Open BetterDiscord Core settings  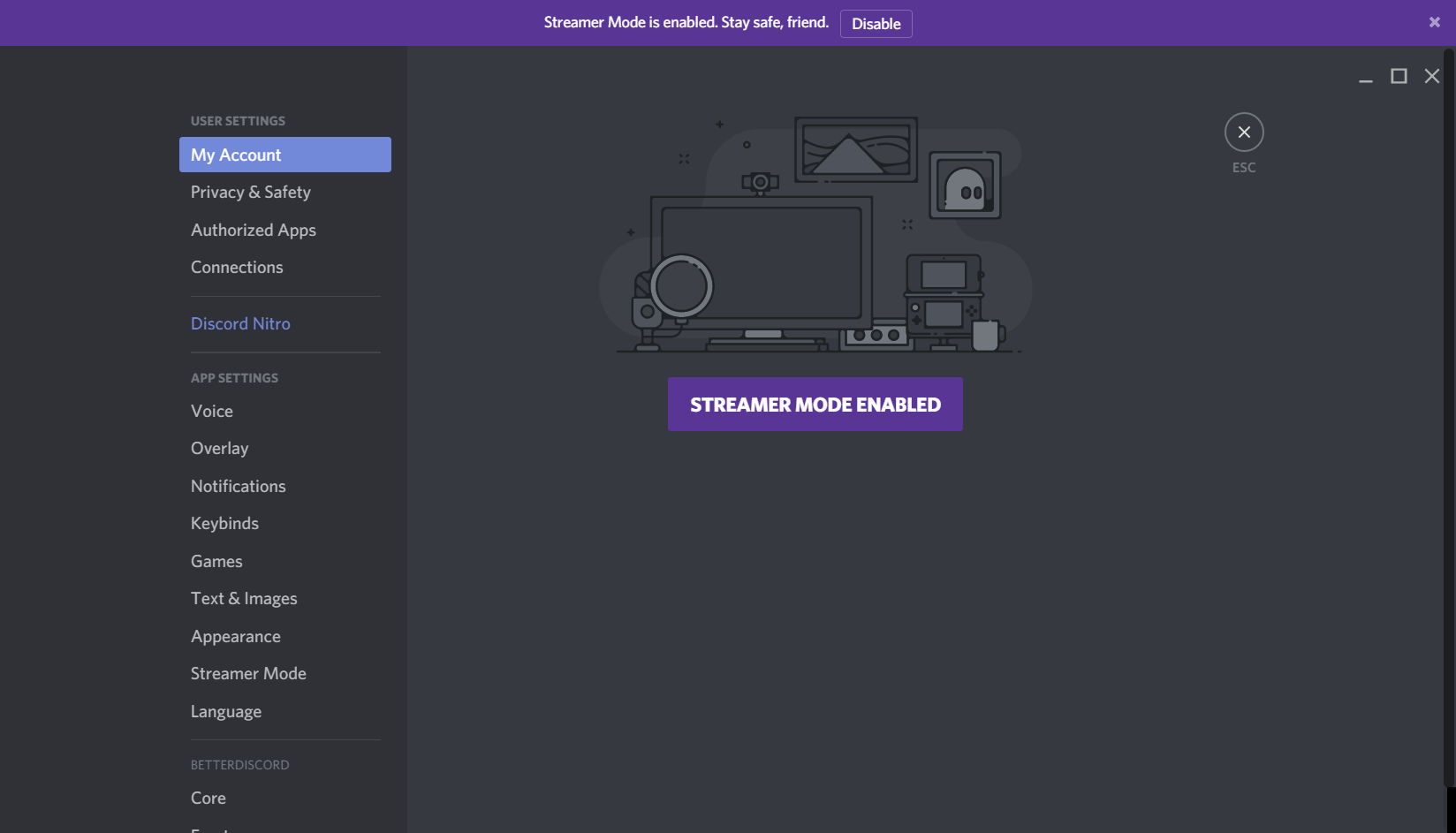point(209,799)
